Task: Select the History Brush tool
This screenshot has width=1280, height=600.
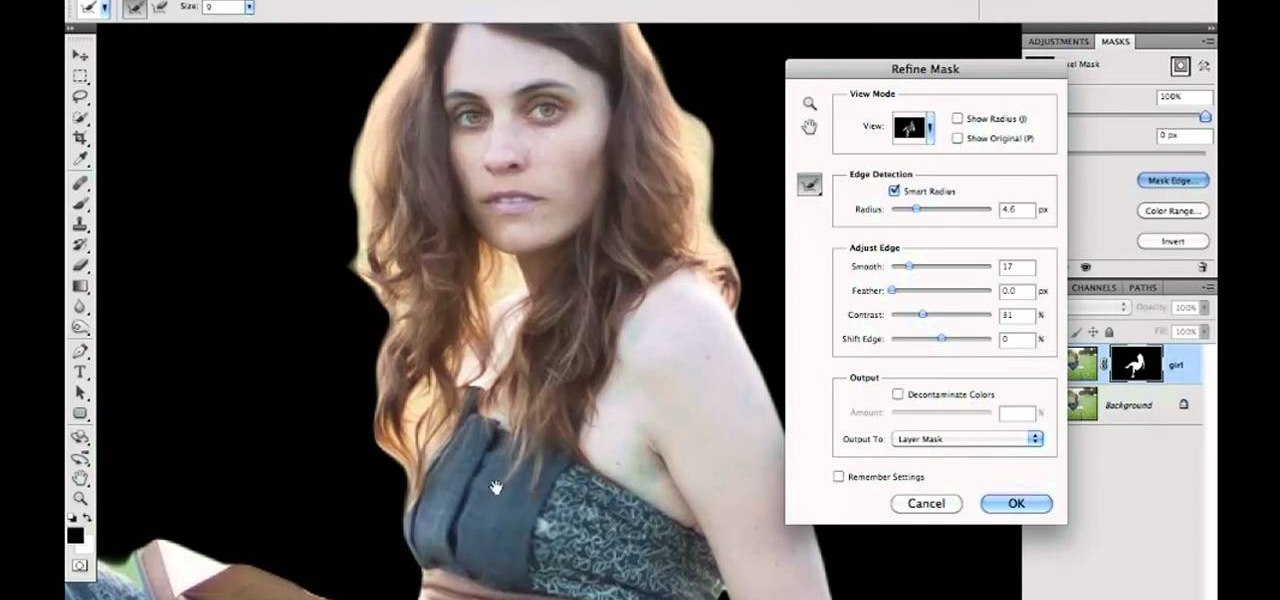Action: 80,244
